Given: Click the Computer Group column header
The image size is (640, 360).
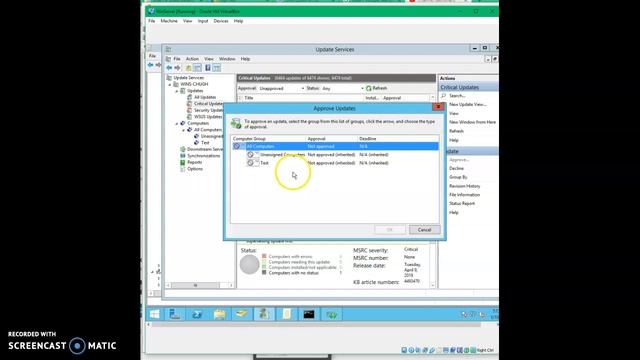Looking at the screenshot, I should click(268, 139).
